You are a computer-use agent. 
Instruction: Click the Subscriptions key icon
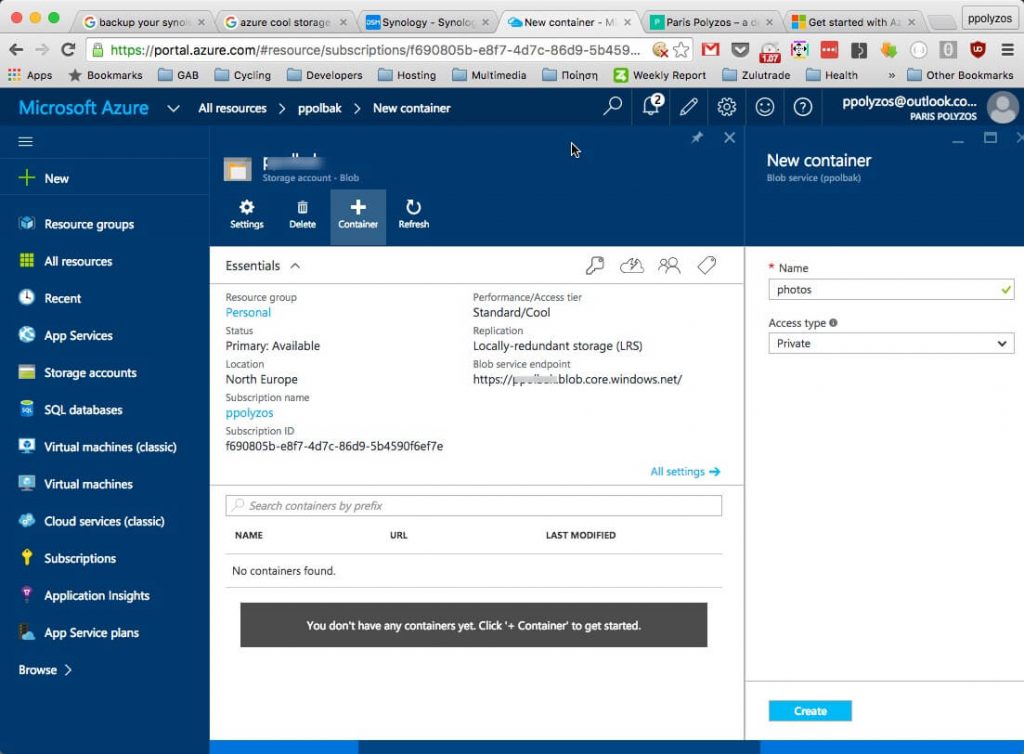click(x=27, y=558)
